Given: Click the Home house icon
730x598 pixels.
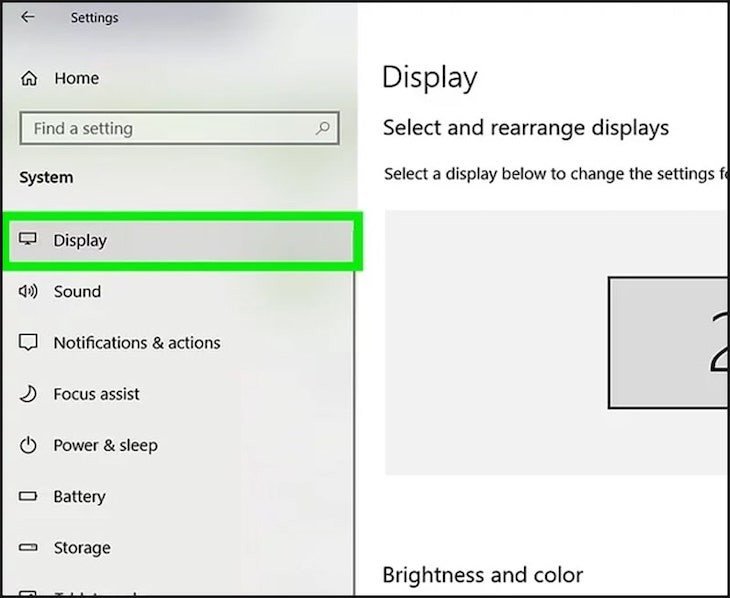Looking at the screenshot, I should [29, 78].
